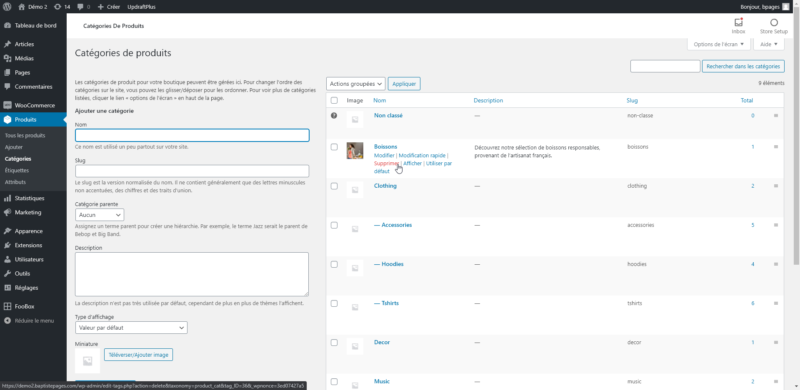Screen dimensions: 800x390
Task: Open the Catégorie parente dropdown
Action: click(99, 215)
